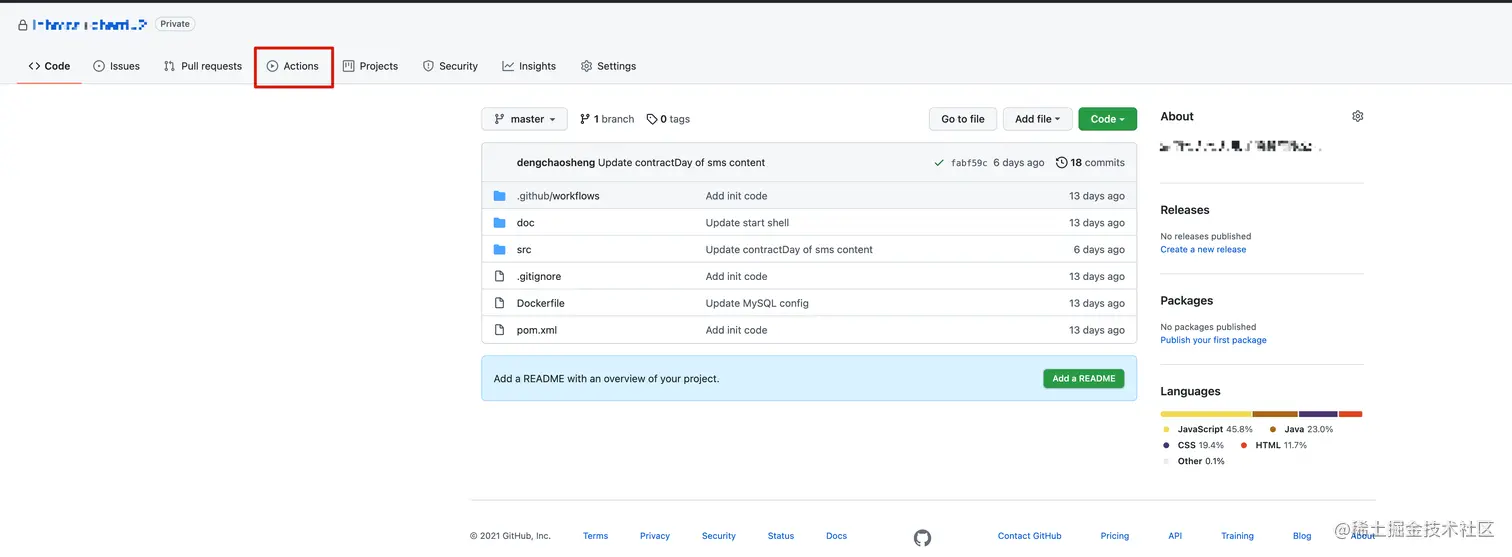Click the file icon beside .gitignore
The width and height of the screenshot is (1512, 557).
pyautogui.click(x=500, y=276)
